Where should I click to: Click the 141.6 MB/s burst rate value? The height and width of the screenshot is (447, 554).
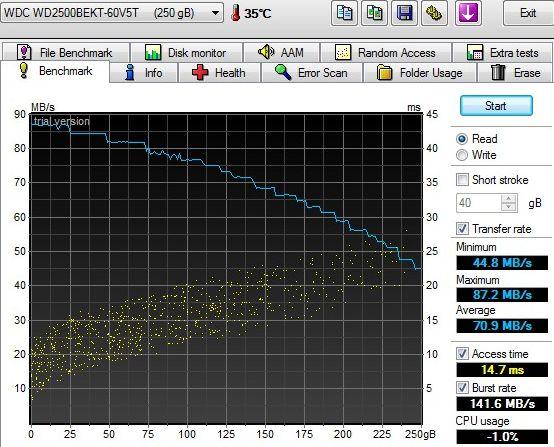click(x=502, y=404)
